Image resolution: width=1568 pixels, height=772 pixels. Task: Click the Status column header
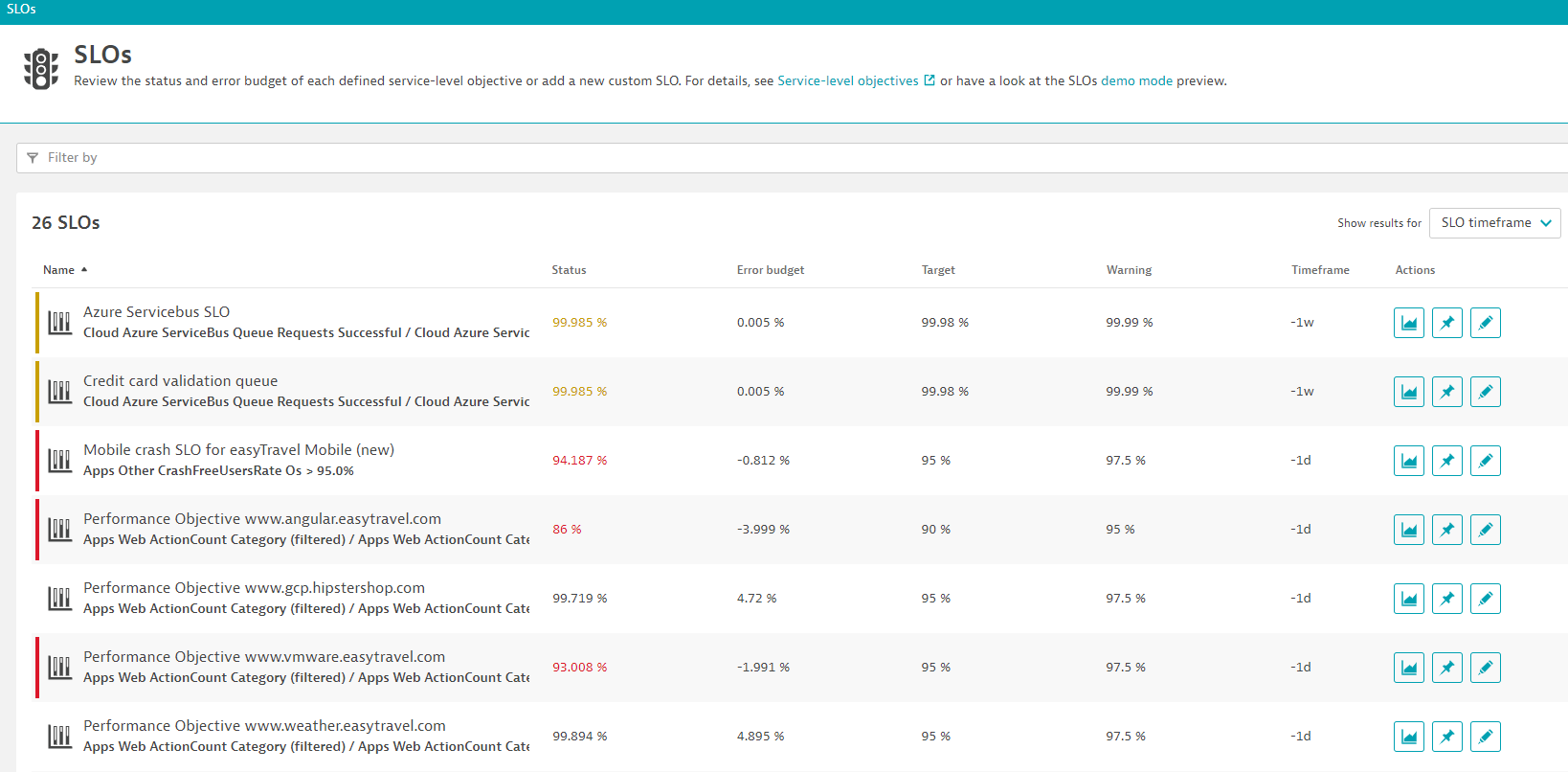point(569,270)
